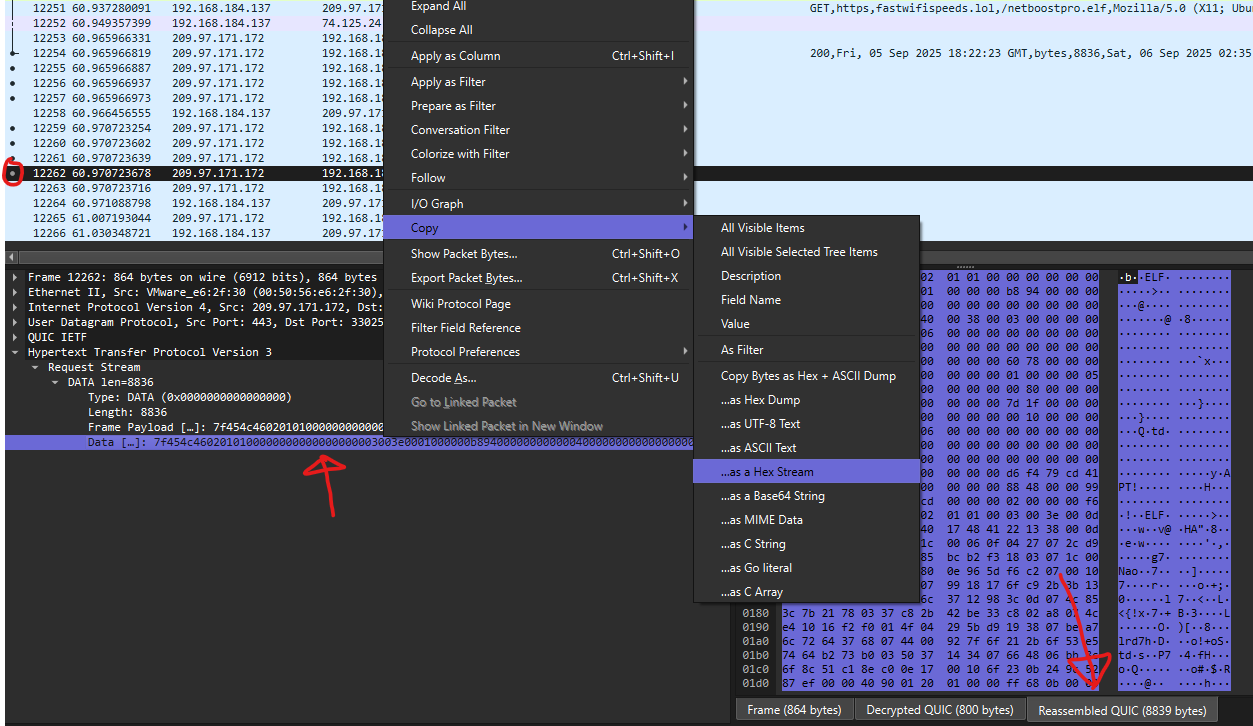Copy bytes as a Base64 String
The image size is (1253, 726).
click(806, 496)
